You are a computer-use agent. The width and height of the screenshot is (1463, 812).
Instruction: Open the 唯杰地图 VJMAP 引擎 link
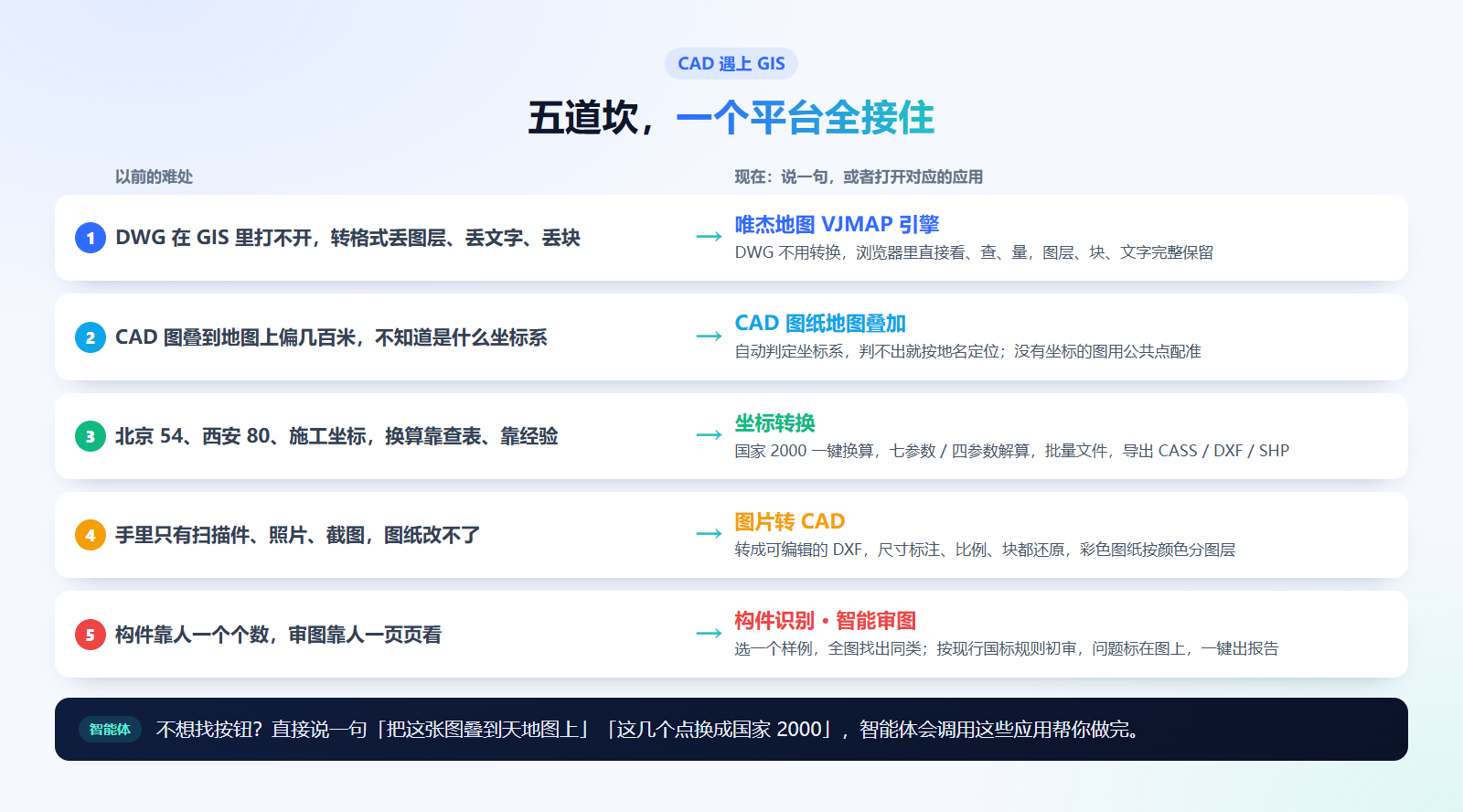837,224
